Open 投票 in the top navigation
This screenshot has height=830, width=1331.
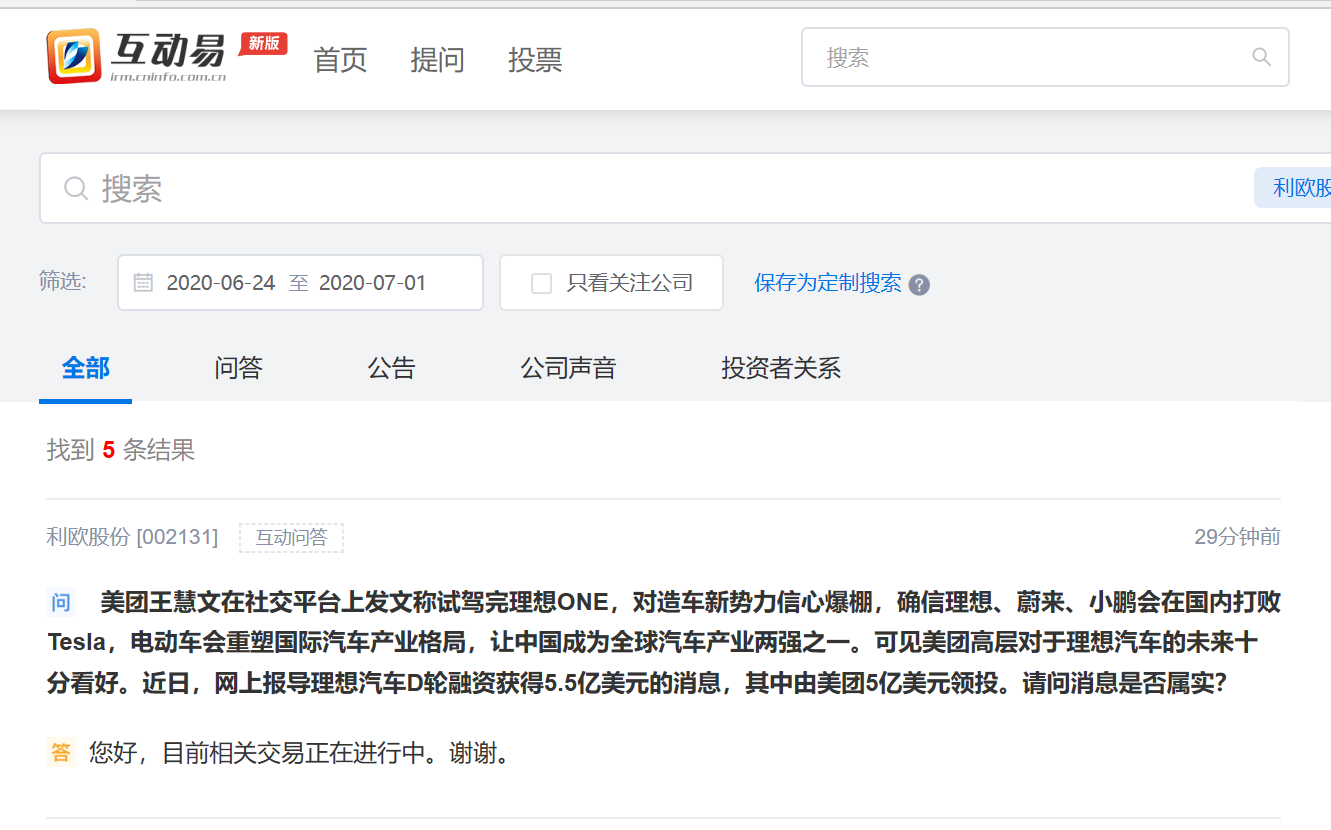click(x=535, y=59)
